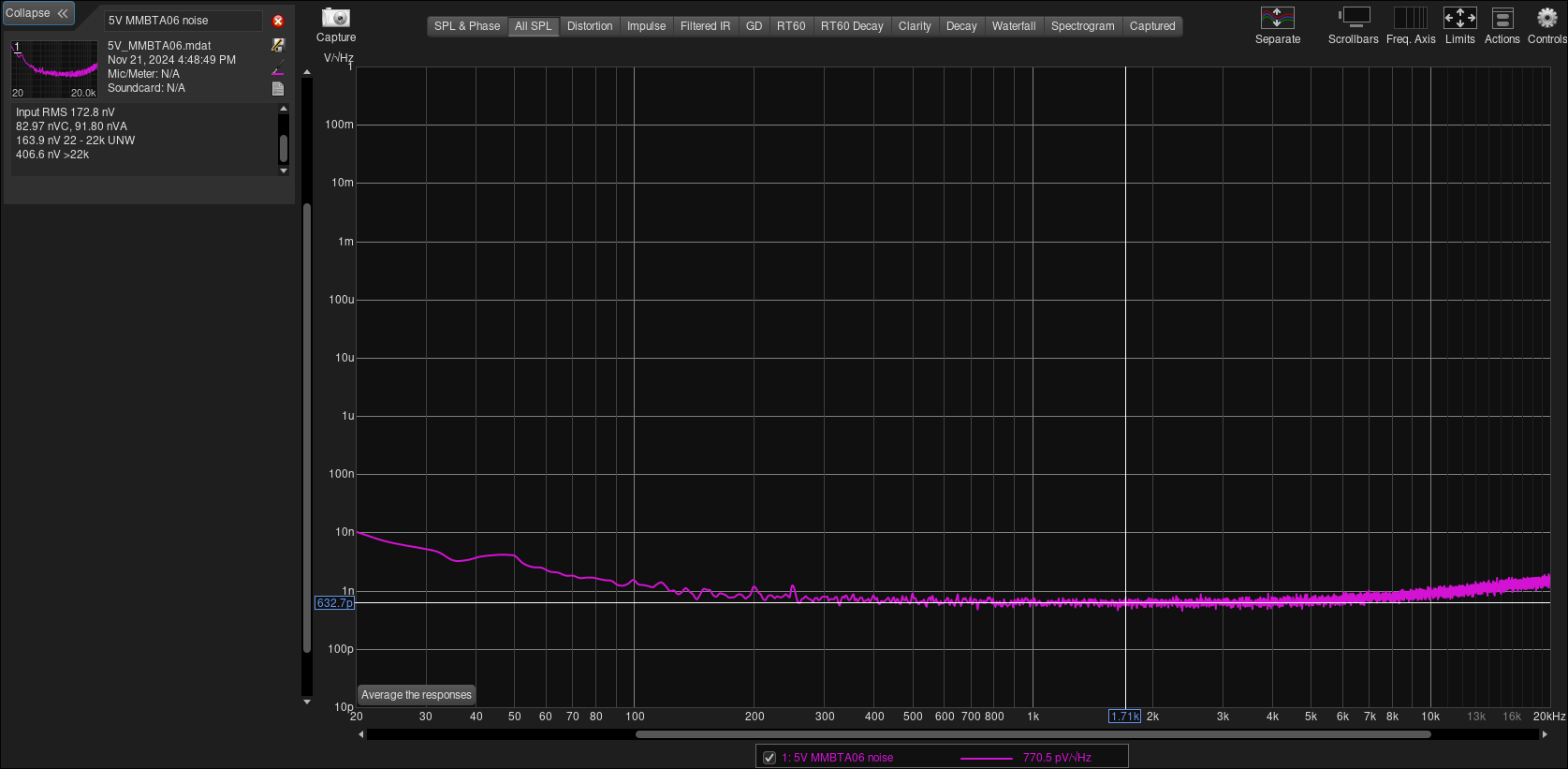Open the Impulse tab

coord(647,26)
